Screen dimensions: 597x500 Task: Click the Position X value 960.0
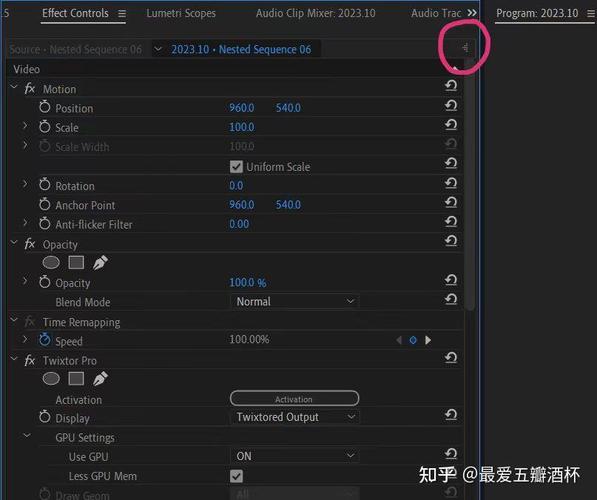pyautogui.click(x=241, y=108)
